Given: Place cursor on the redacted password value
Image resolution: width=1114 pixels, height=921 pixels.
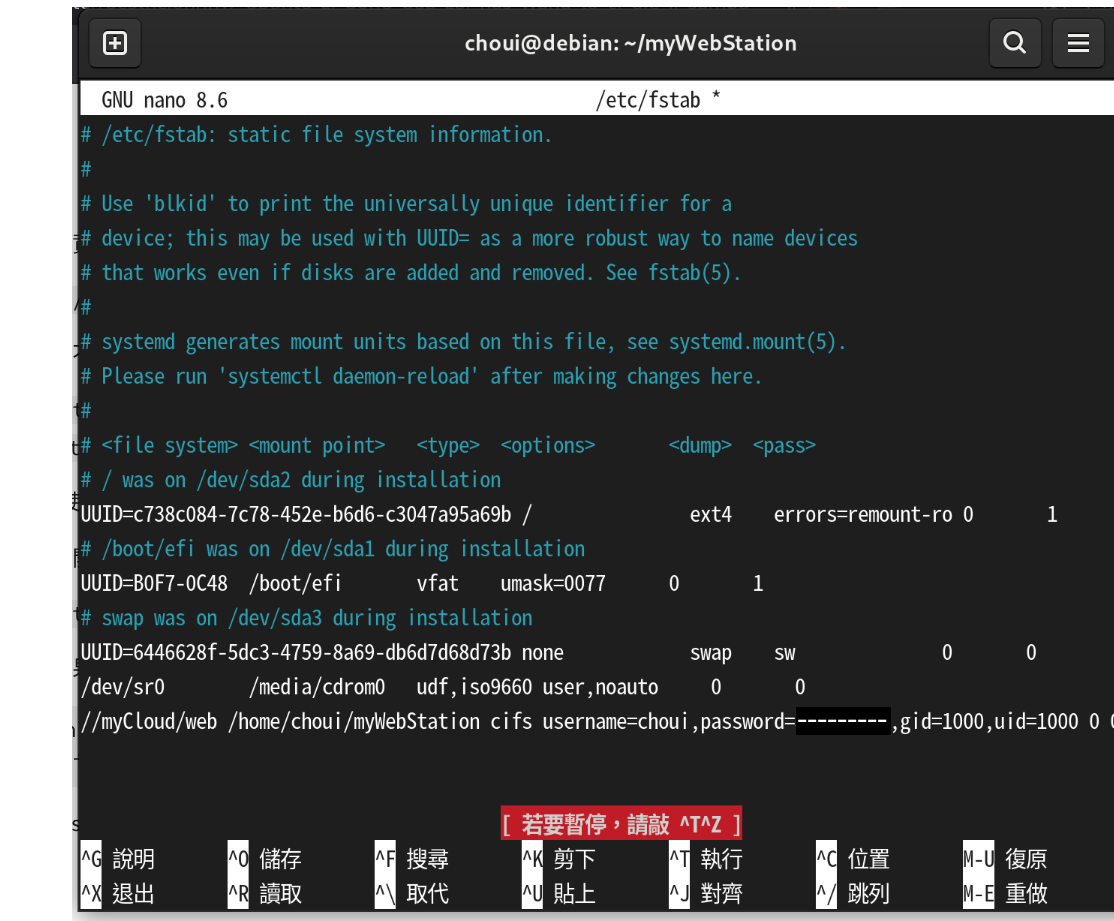Looking at the screenshot, I should [842, 722].
